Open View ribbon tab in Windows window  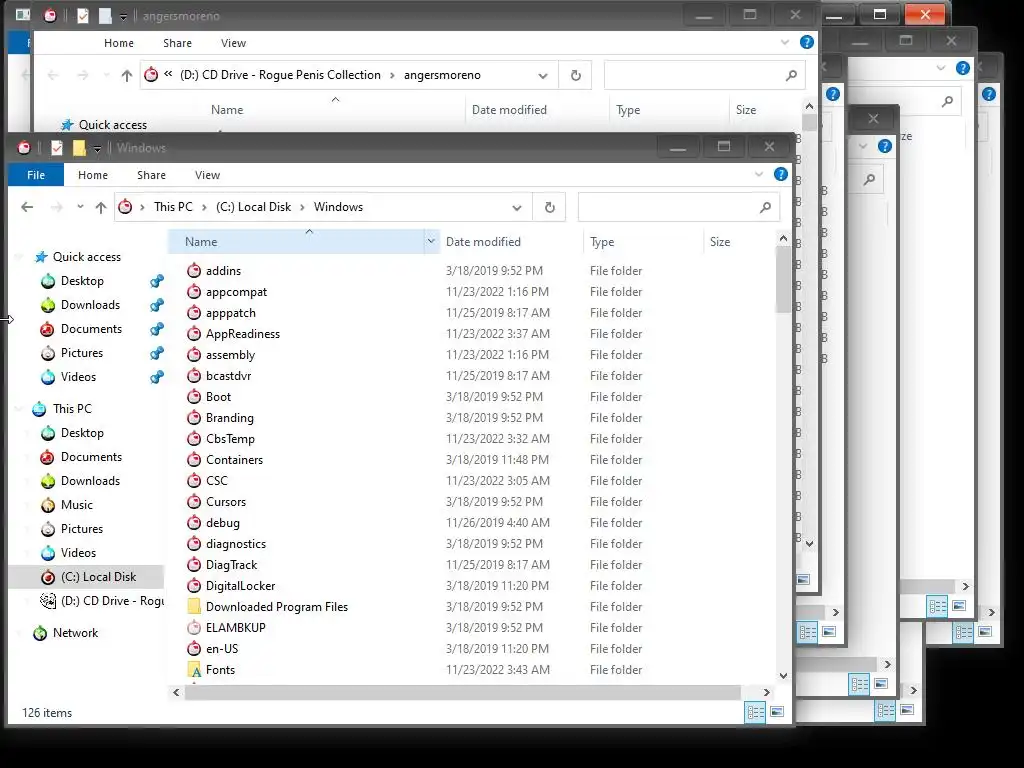point(207,175)
